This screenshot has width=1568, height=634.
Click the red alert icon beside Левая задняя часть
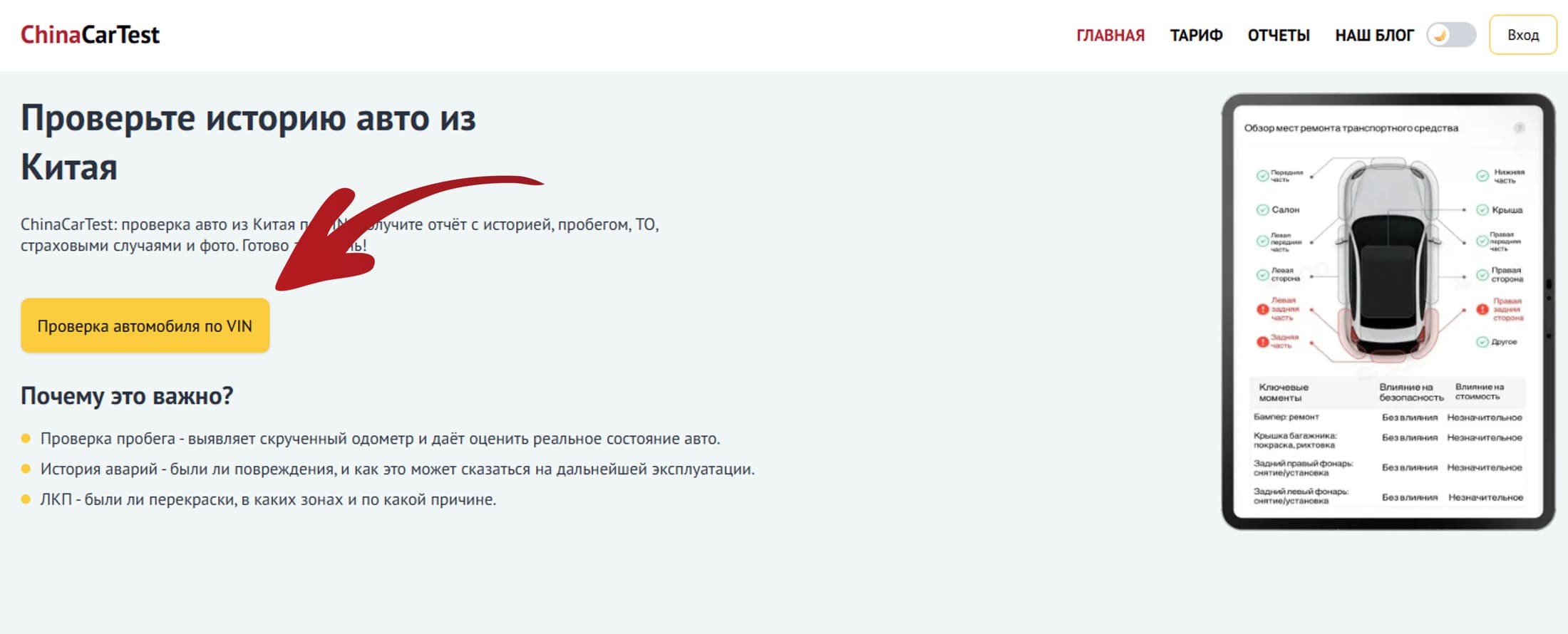(1262, 309)
